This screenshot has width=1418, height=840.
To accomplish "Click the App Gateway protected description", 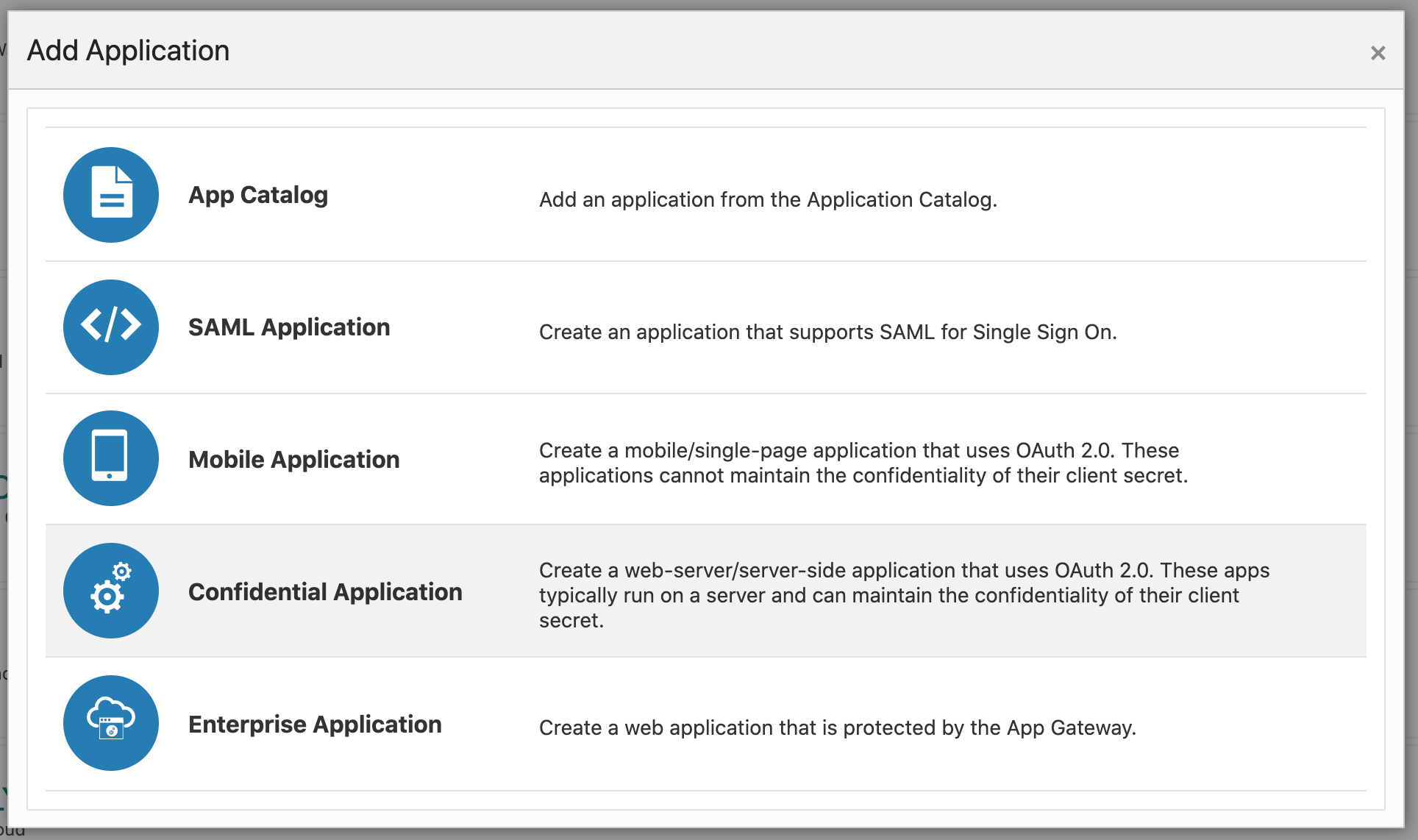I will [837, 728].
